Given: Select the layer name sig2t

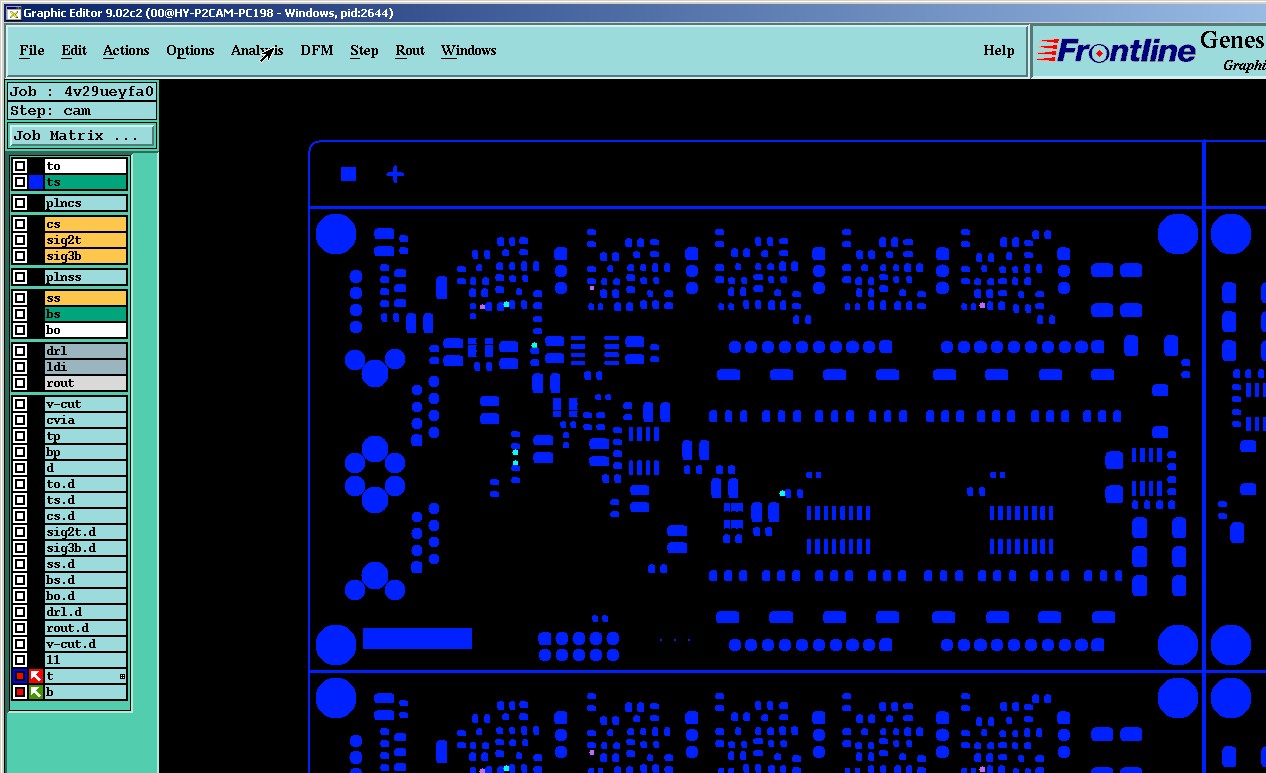Looking at the screenshot, I should (x=86, y=240).
